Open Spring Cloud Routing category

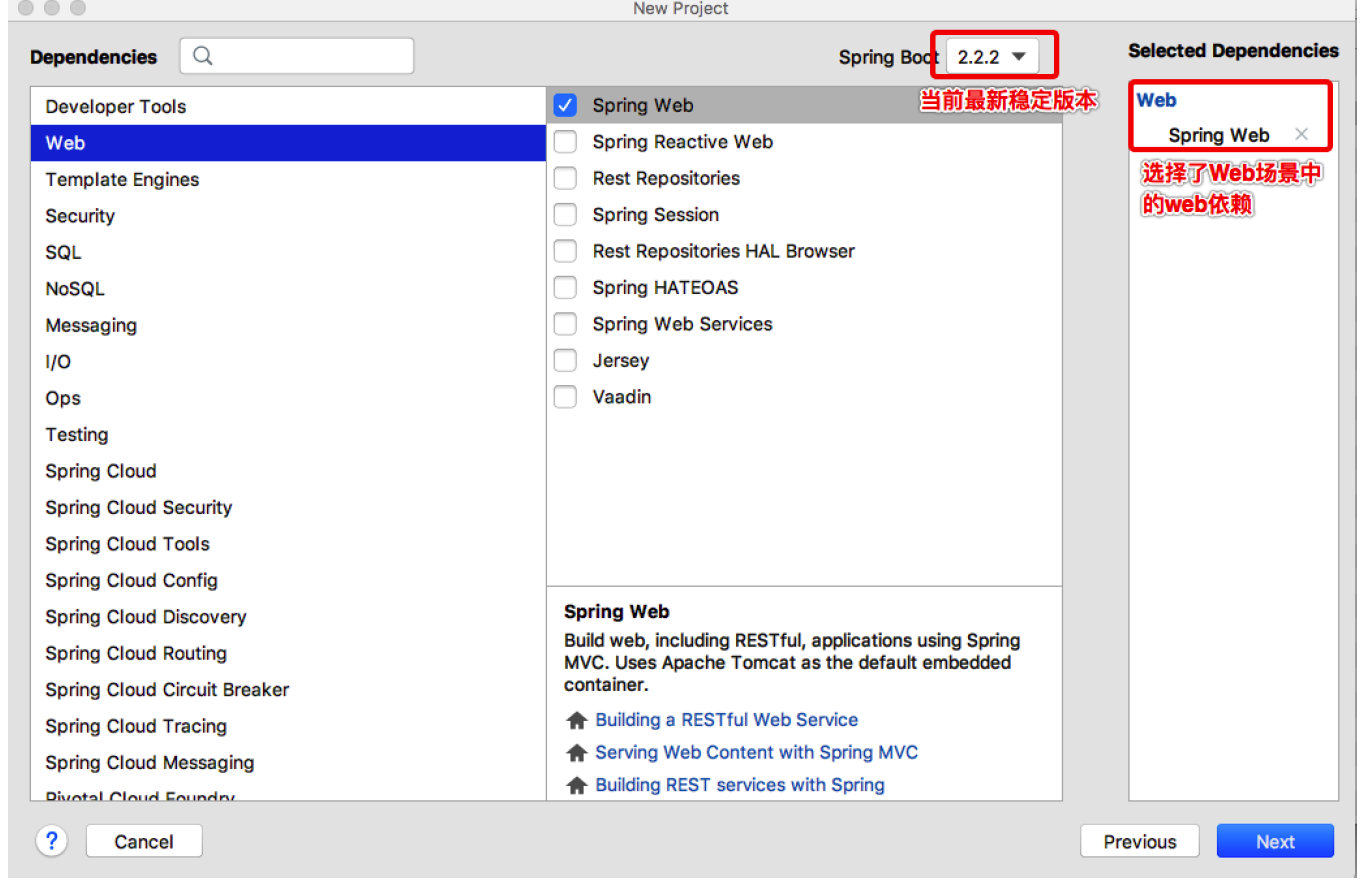click(x=288, y=654)
